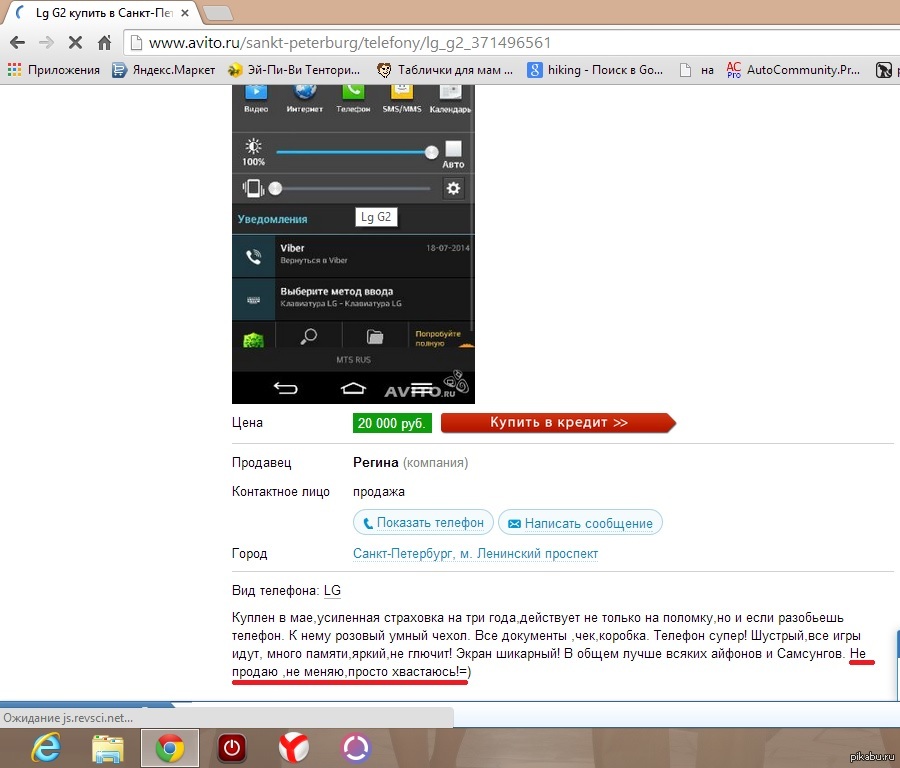Screen dimensions: 900x768
Task: Open the browser home page icon
Action: click(104, 42)
